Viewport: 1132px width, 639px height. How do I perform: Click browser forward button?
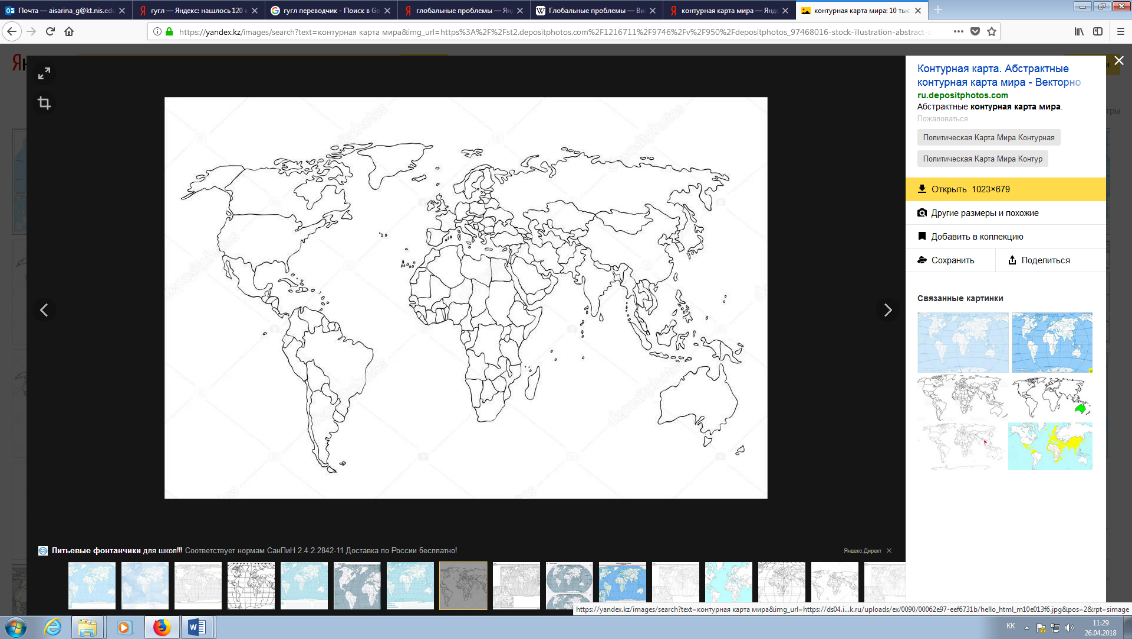(31, 31)
